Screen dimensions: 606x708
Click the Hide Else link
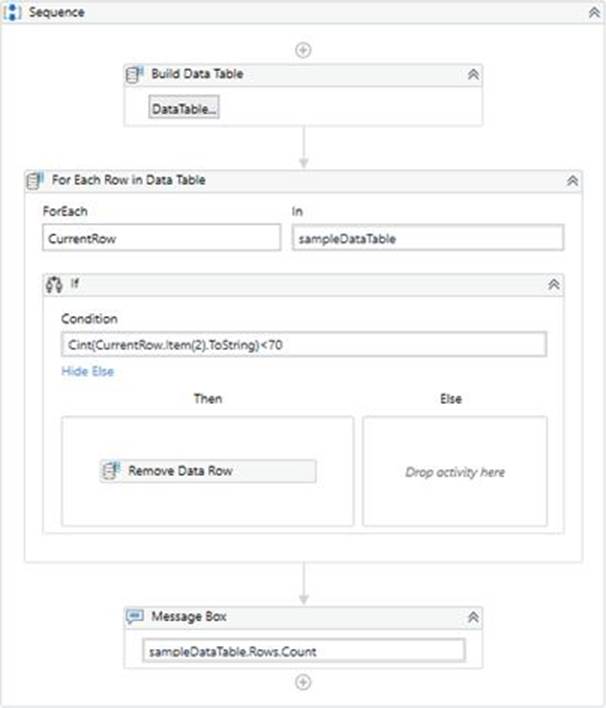tap(88, 371)
